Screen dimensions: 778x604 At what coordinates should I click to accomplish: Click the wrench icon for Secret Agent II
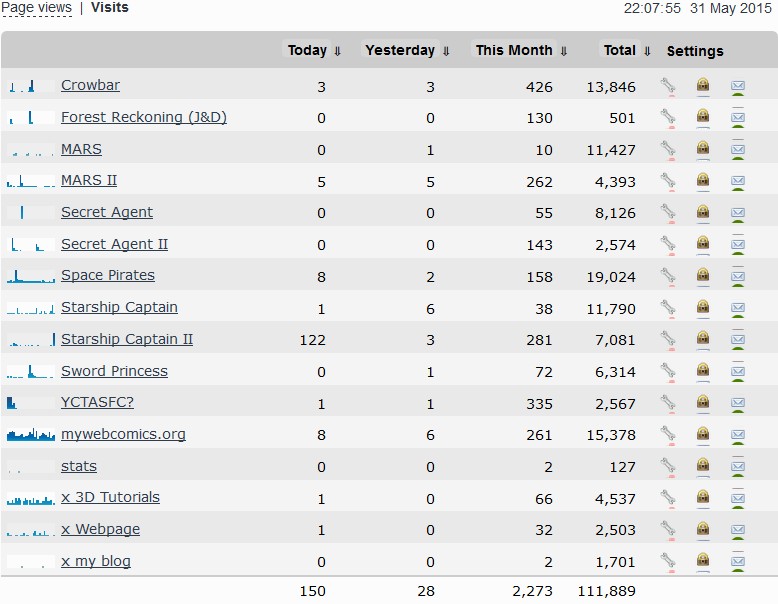tap(668, 245)
